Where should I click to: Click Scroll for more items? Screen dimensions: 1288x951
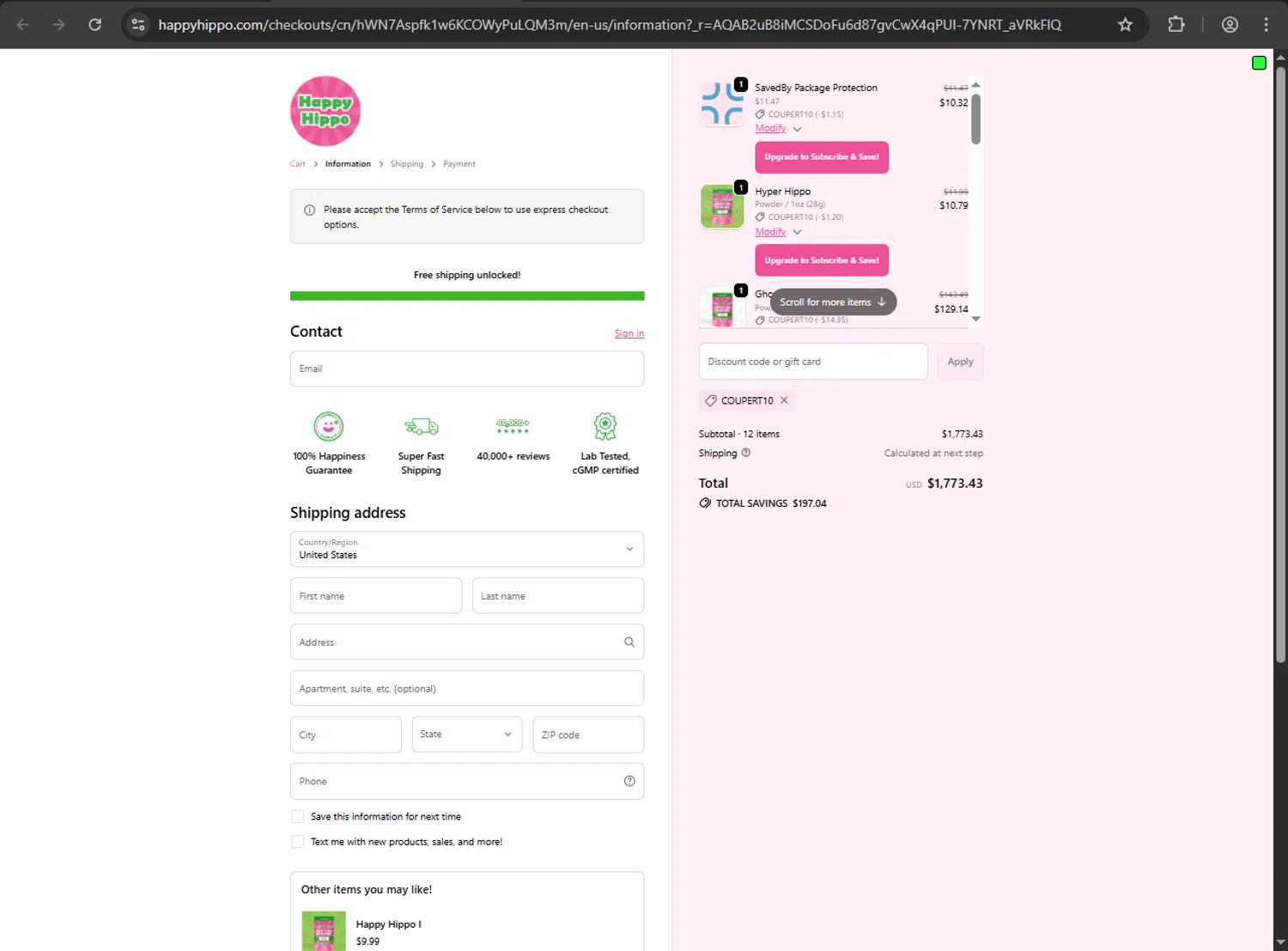[833, 302]
